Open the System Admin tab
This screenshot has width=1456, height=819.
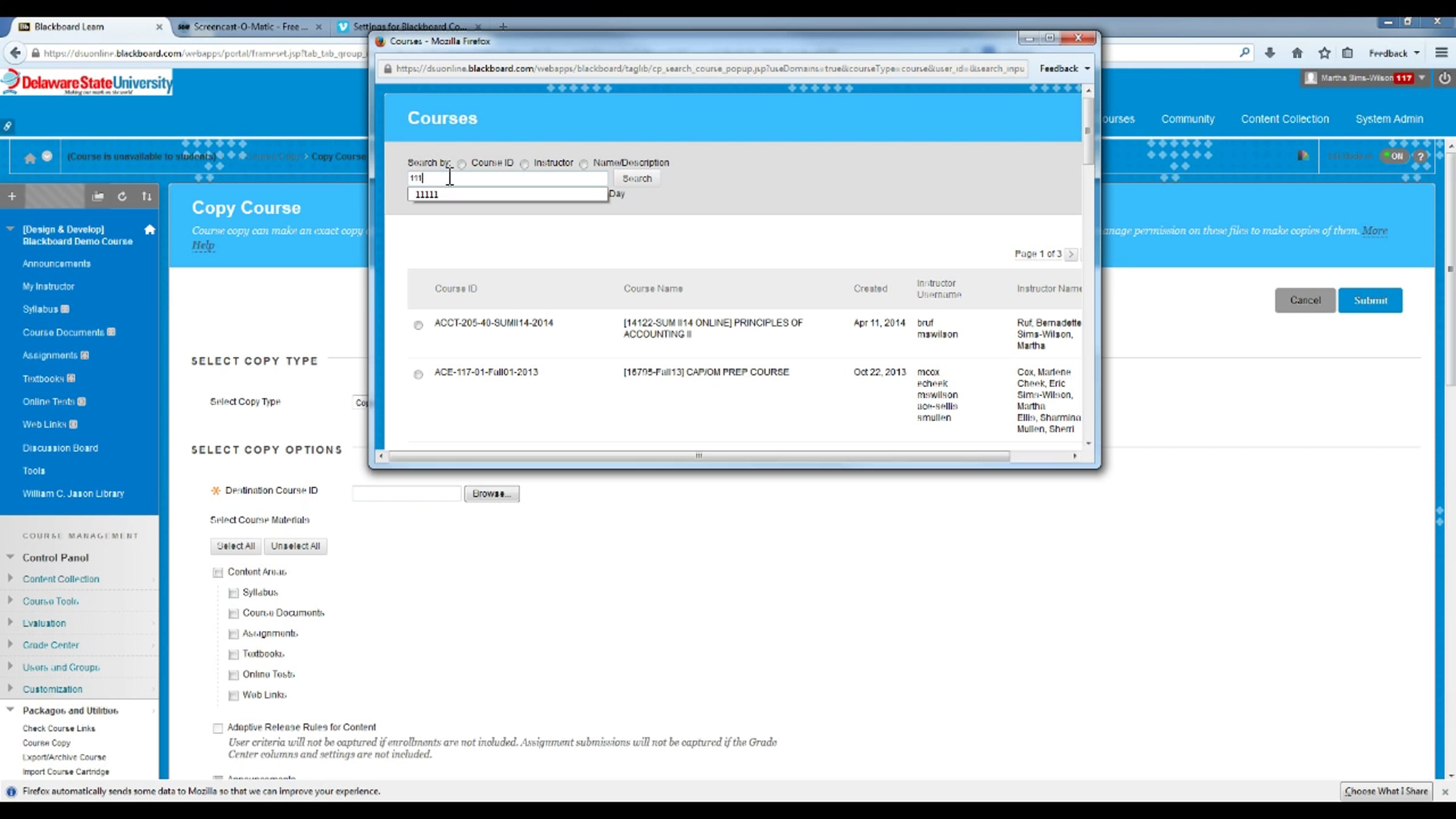[x=1389, y=119]
